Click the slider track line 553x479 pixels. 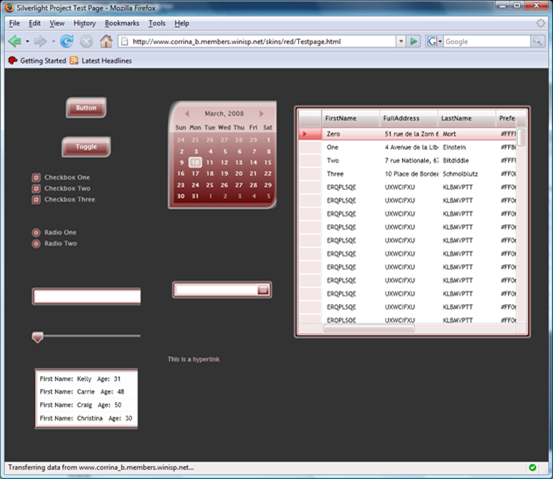[92, 336]
